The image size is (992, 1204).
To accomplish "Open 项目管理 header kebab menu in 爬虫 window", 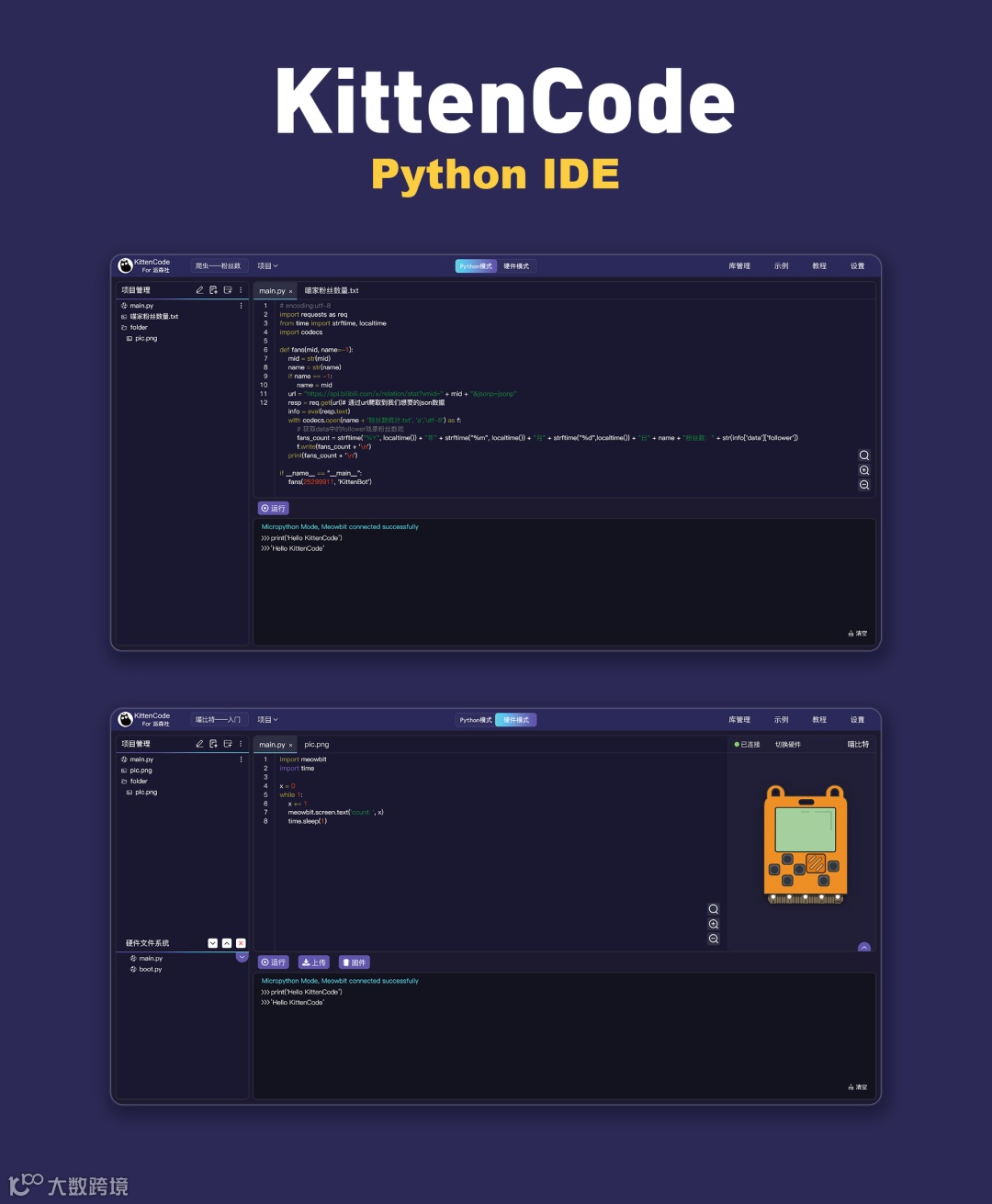I will click(x=241, y=290).
